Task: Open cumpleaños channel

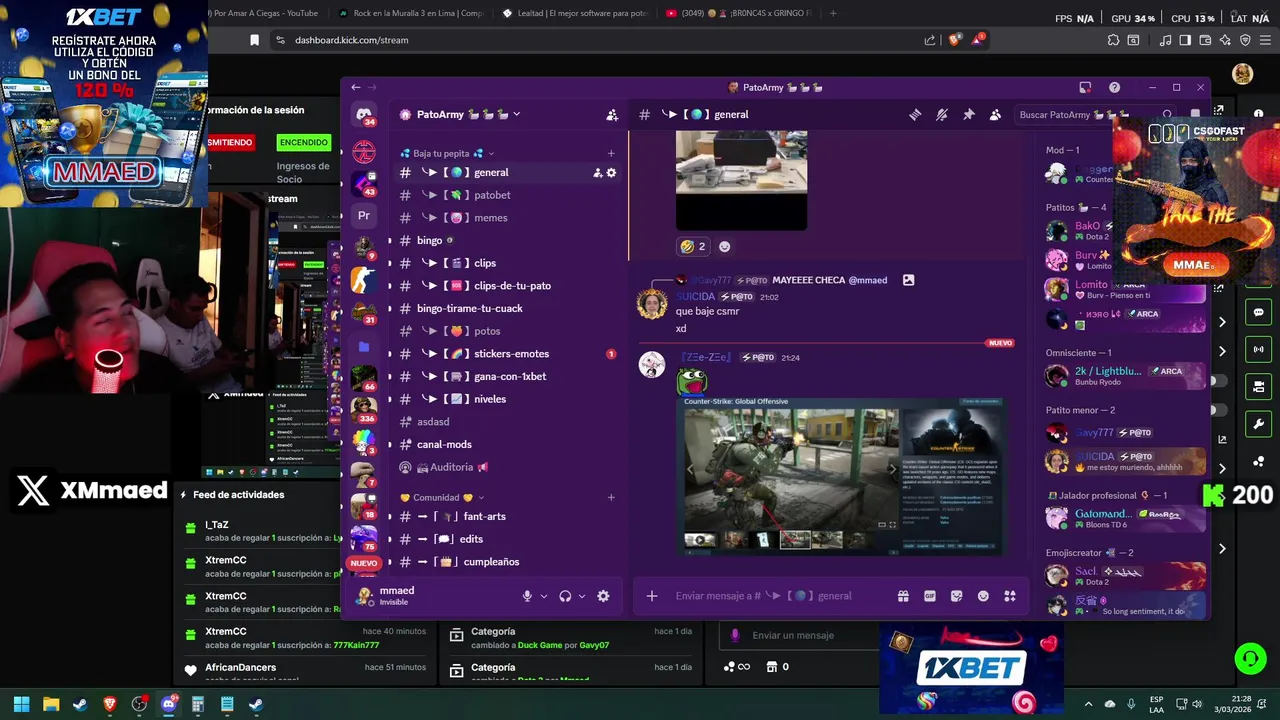Action: (x=506, y=562)
